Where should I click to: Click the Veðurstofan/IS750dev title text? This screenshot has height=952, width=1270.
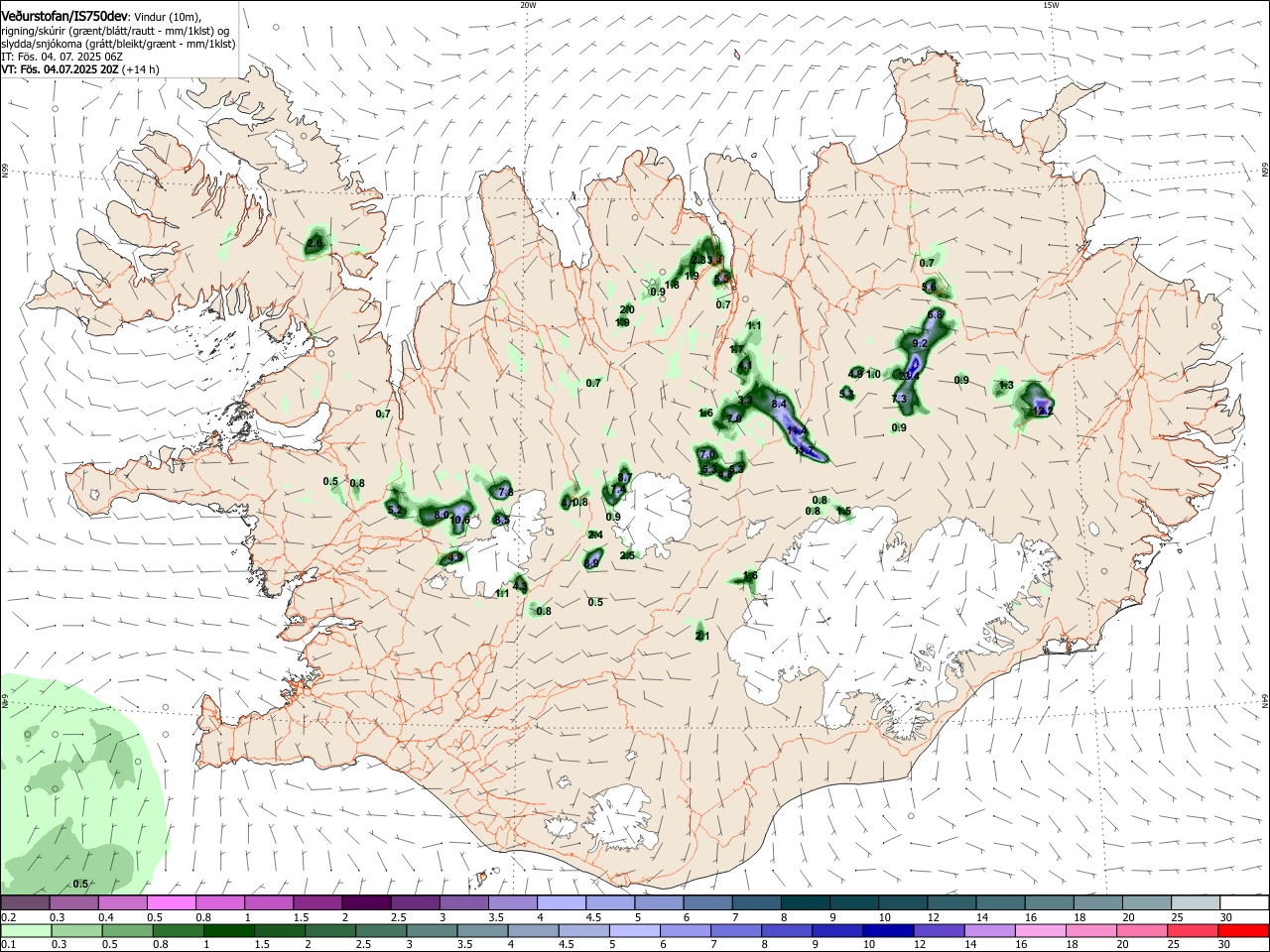pyautogui.click(x=63, y=16)
